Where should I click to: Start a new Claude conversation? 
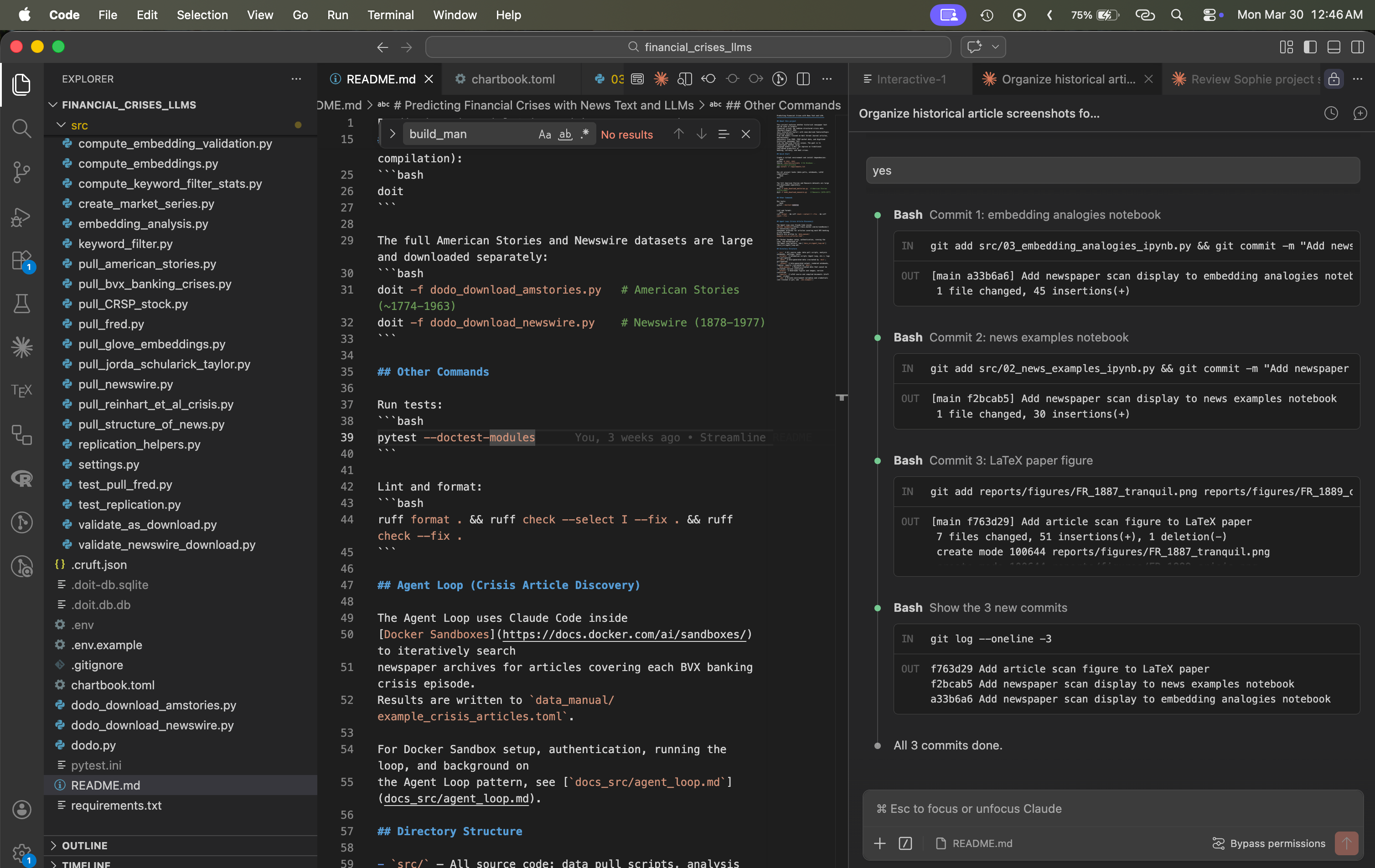click(1359, 113)
